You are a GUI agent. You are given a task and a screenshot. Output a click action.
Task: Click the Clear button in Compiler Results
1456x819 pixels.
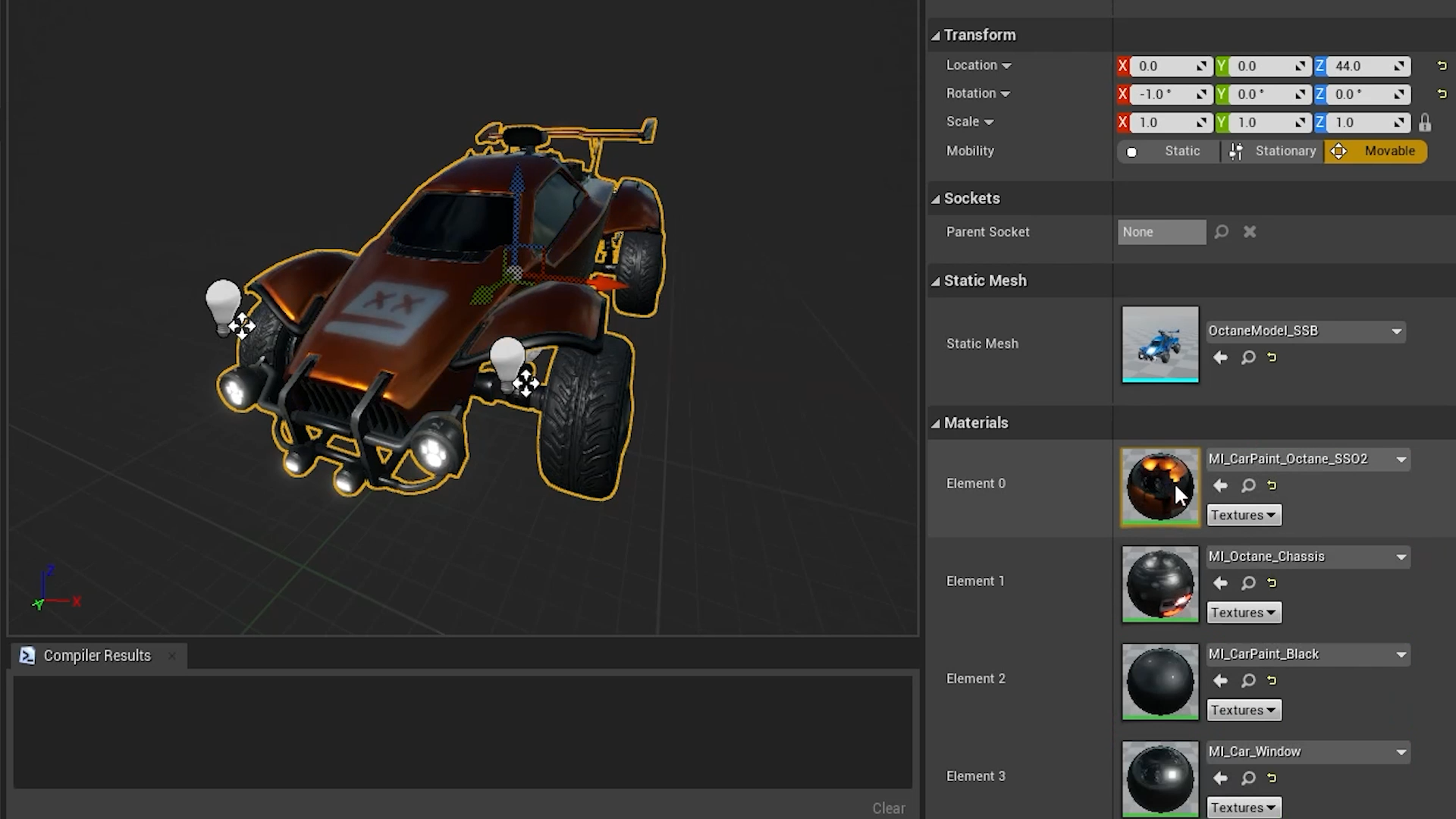888,808
